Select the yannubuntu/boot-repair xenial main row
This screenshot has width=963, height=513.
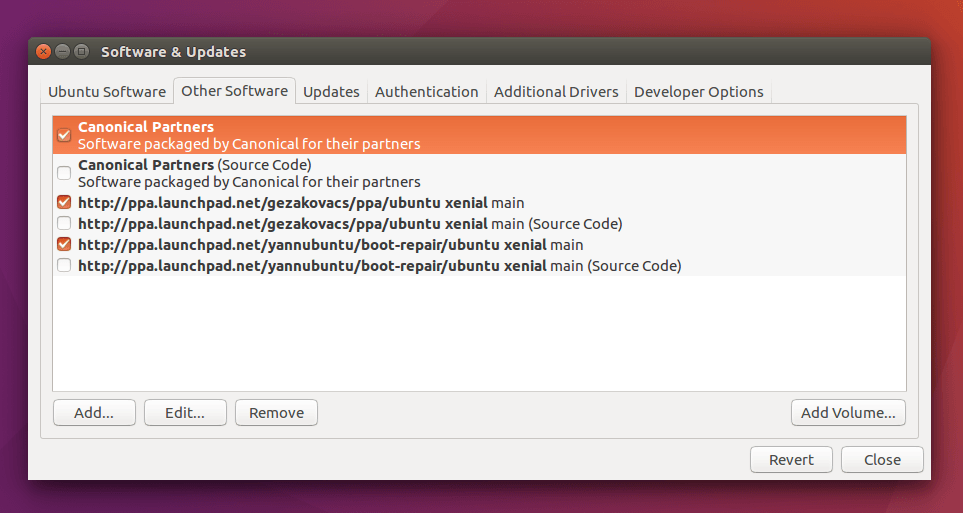[479, 245]
